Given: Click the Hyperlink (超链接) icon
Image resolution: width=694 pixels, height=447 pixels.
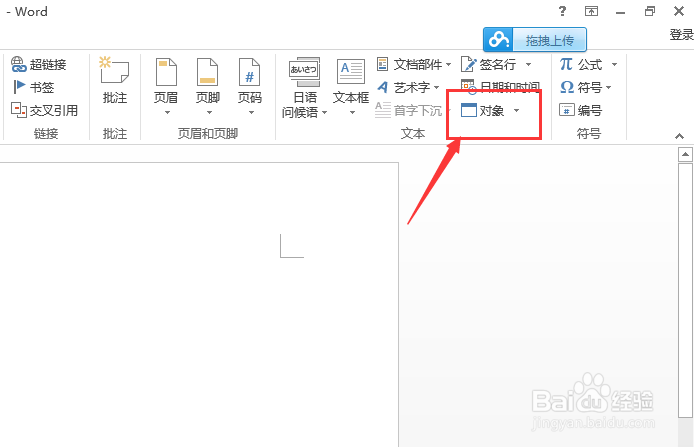Looking at the screenshot, I should pyautogui.click(x=19, y=64).
